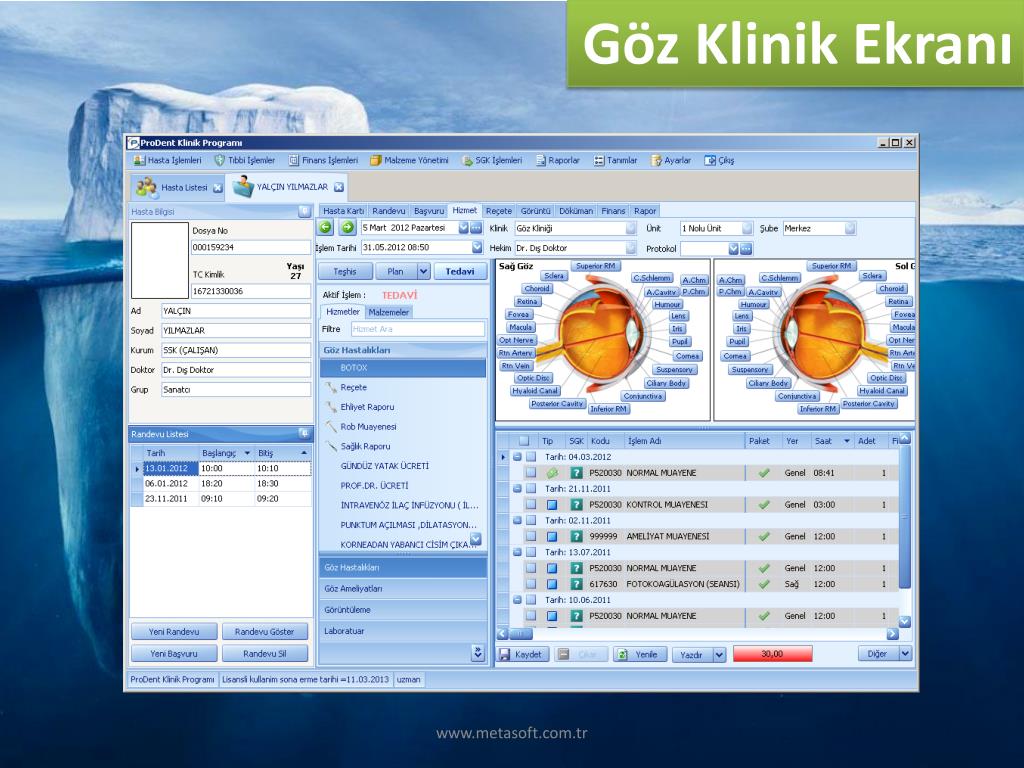The width and height of the screenshot is (1024, 768).
Task: Open Sağlık Raporu service item
Action: click(x=365, y=446)
